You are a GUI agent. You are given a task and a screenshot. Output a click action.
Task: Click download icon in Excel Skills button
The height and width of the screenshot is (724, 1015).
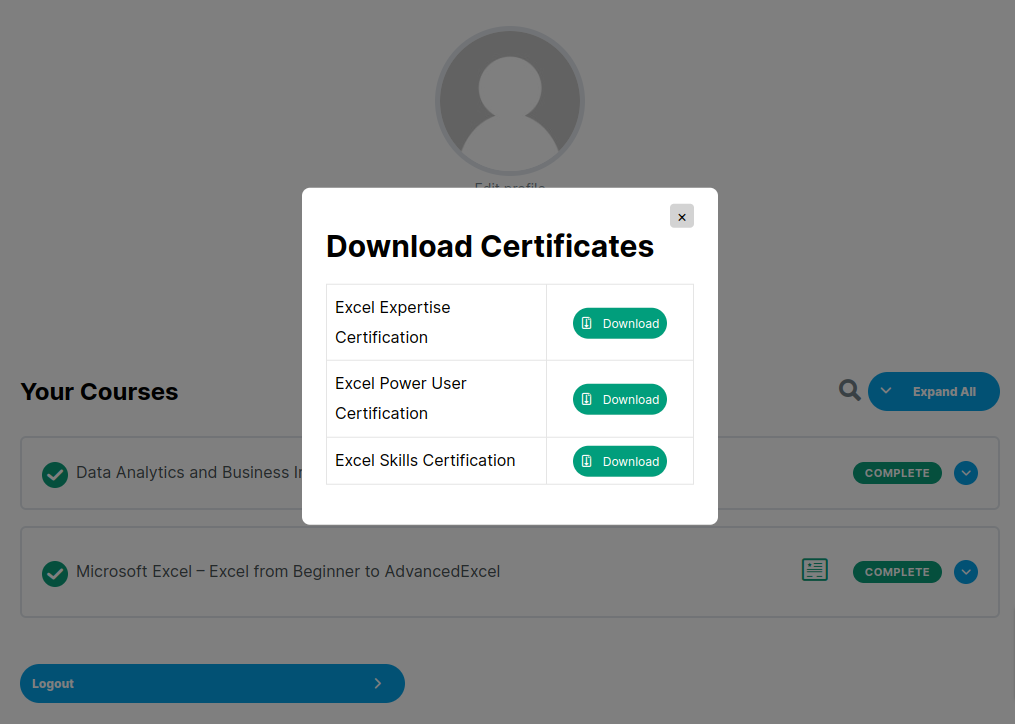pos(587,461)
